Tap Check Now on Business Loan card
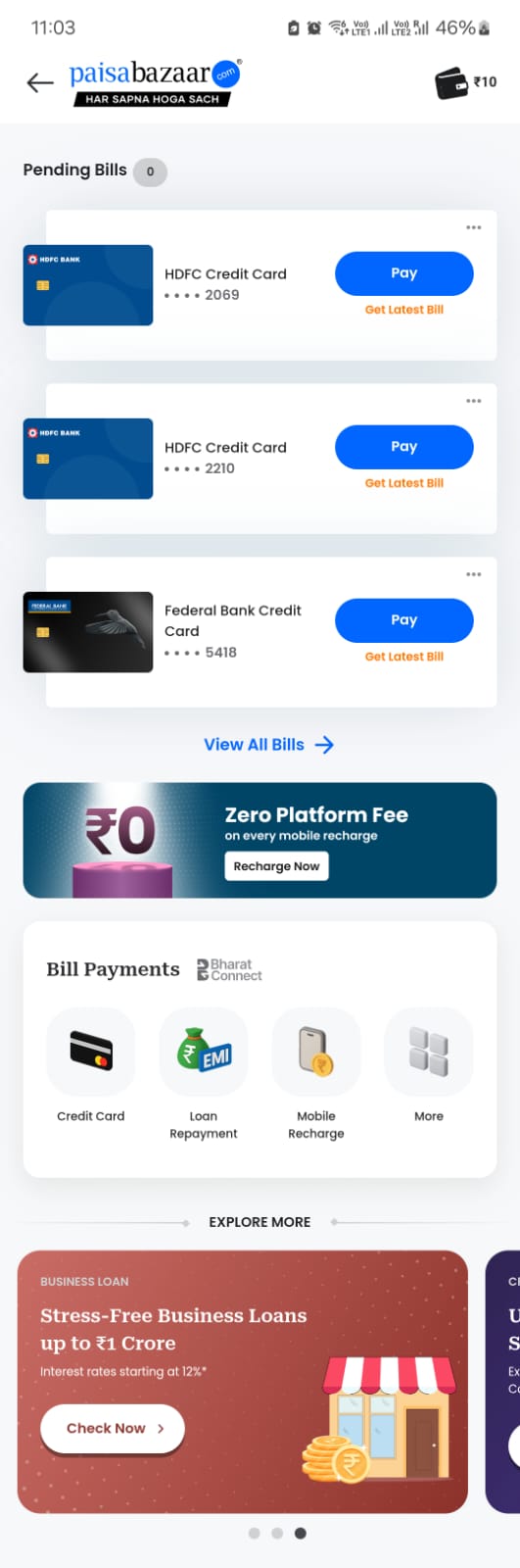This screenshot has width=520, height=1568. click(x=113, y=1429)
